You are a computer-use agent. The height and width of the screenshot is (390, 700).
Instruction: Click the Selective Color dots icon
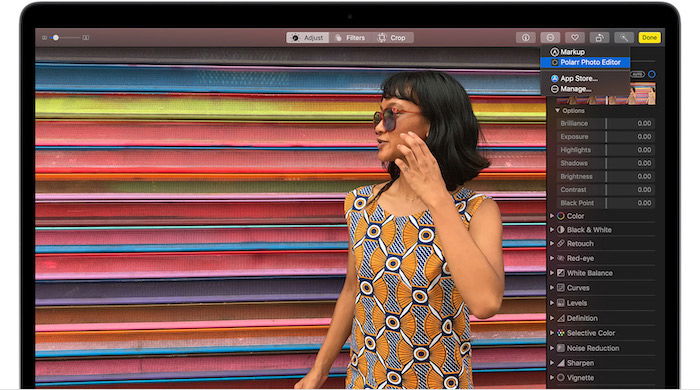(x=561, y=333)
